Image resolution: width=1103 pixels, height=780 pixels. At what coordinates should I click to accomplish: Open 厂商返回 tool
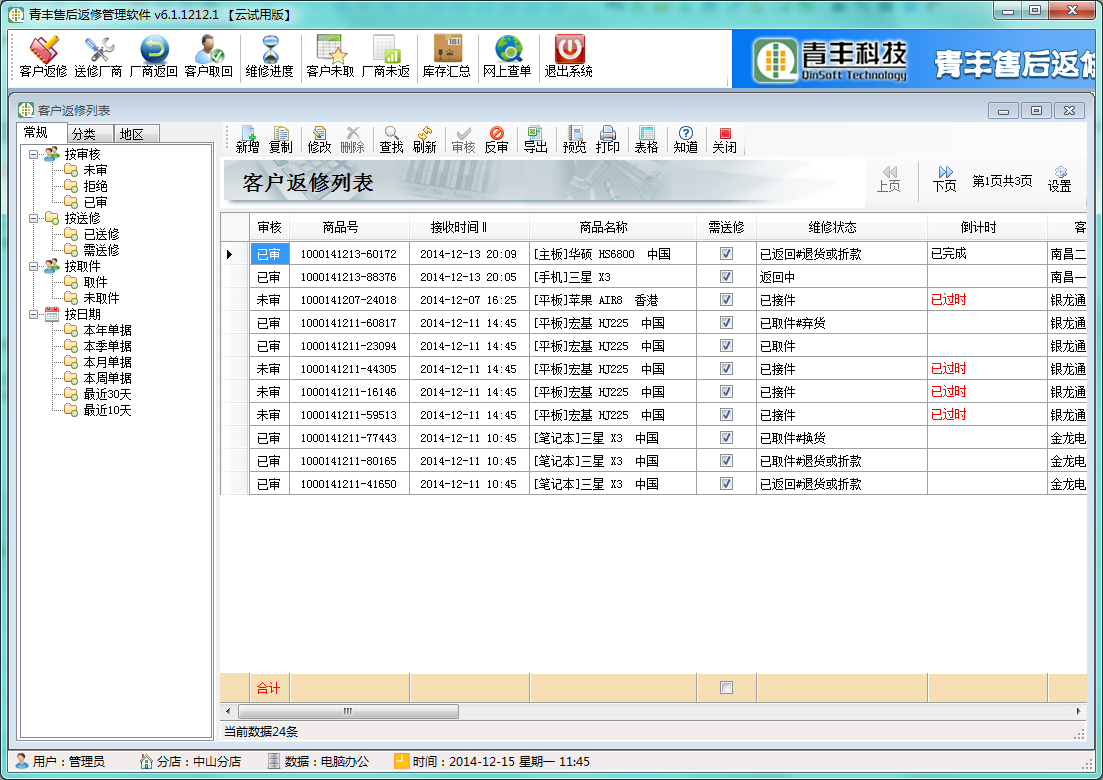pos(153,58)
